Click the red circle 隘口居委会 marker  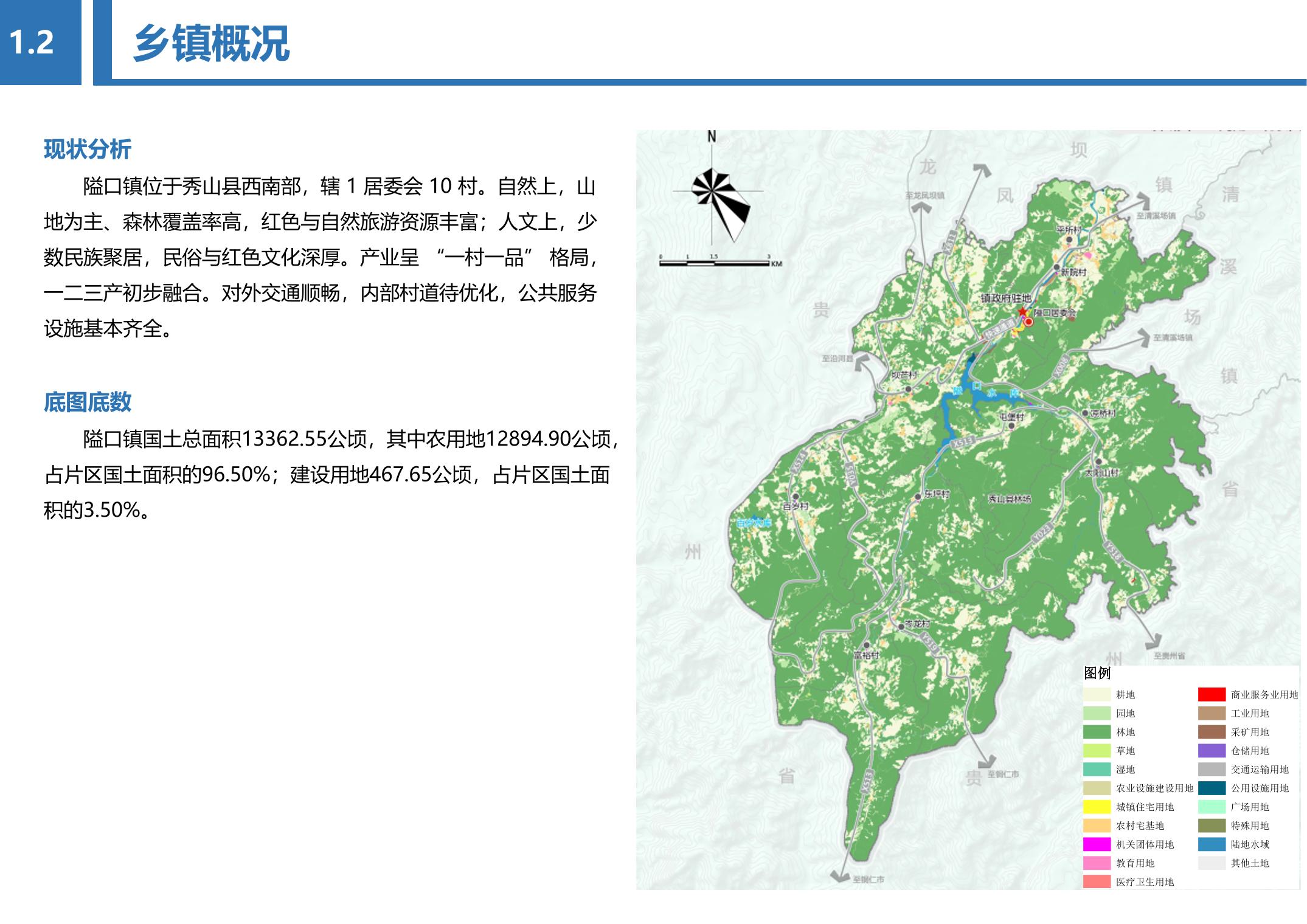[1028, 322]
